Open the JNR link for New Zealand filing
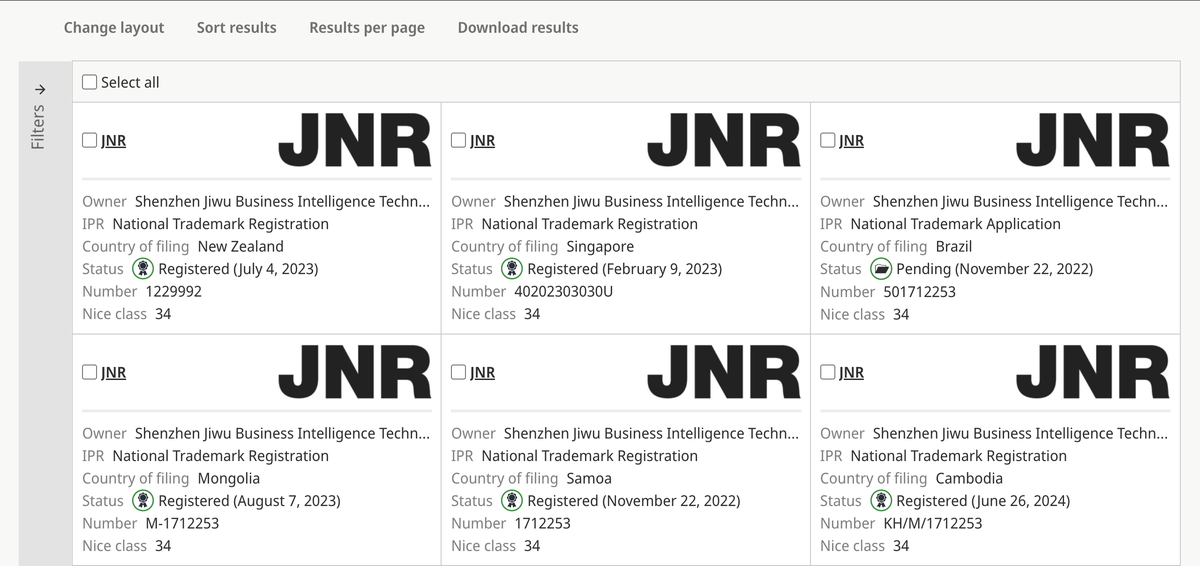Screen dimensions: 1200x566 114,140
